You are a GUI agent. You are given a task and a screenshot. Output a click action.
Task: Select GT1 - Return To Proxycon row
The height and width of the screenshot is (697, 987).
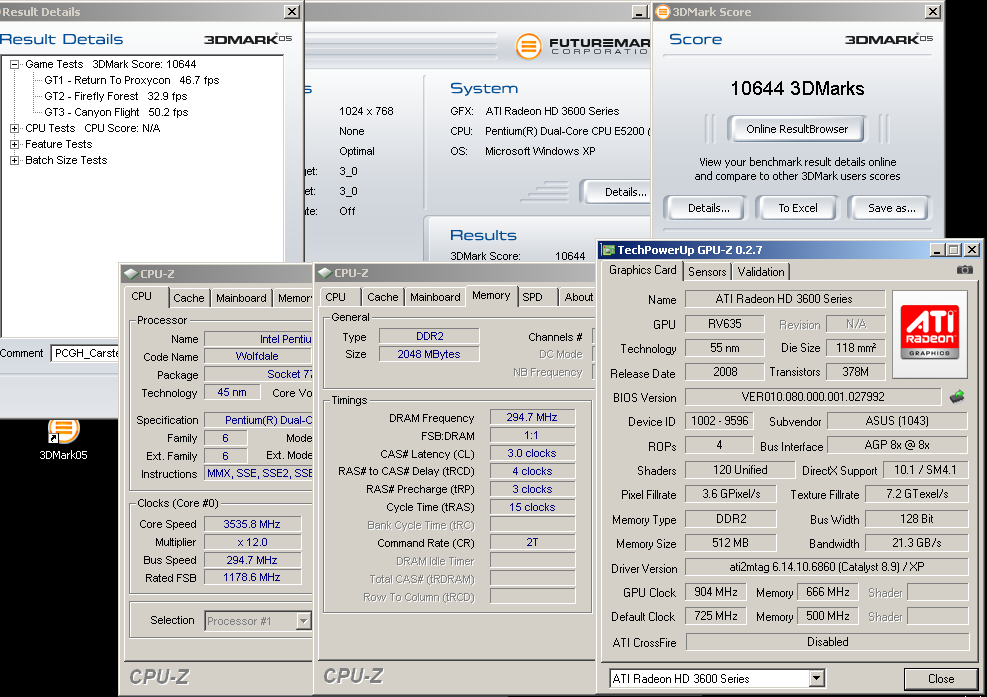(132, 81)
